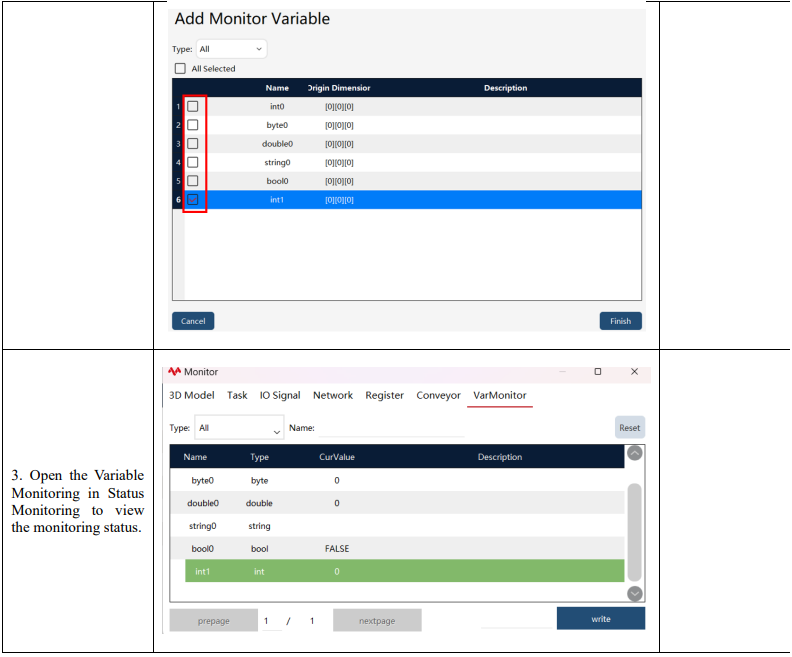Switch to the Register tab
792x657 pixels.
[384, 395]
